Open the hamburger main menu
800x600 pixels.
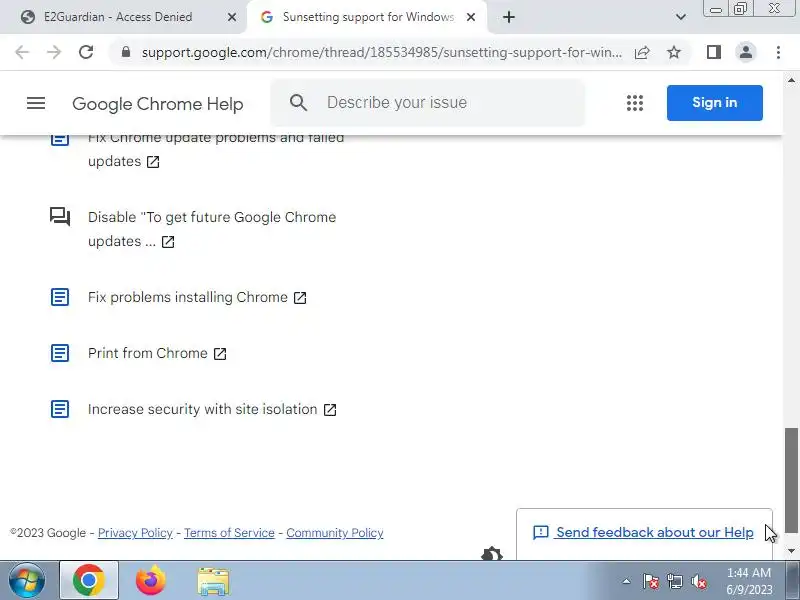point(36,103)
